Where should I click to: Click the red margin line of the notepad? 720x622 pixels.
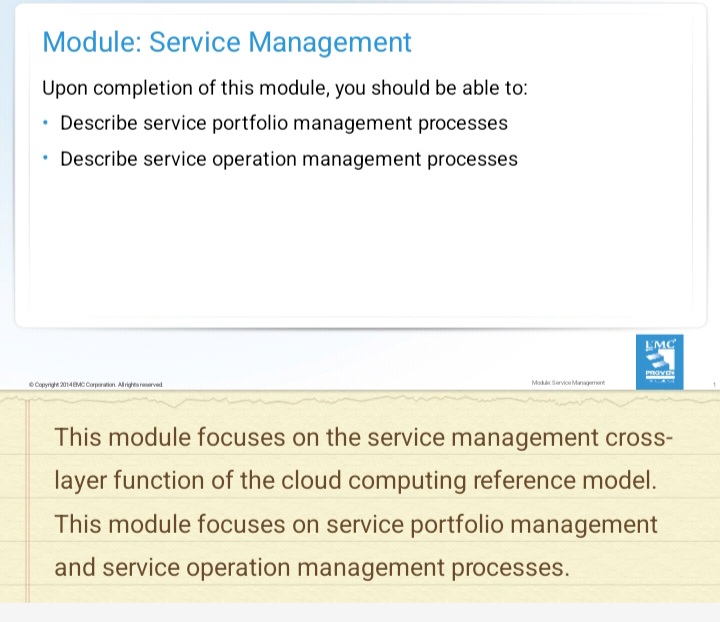coord(28,500)
